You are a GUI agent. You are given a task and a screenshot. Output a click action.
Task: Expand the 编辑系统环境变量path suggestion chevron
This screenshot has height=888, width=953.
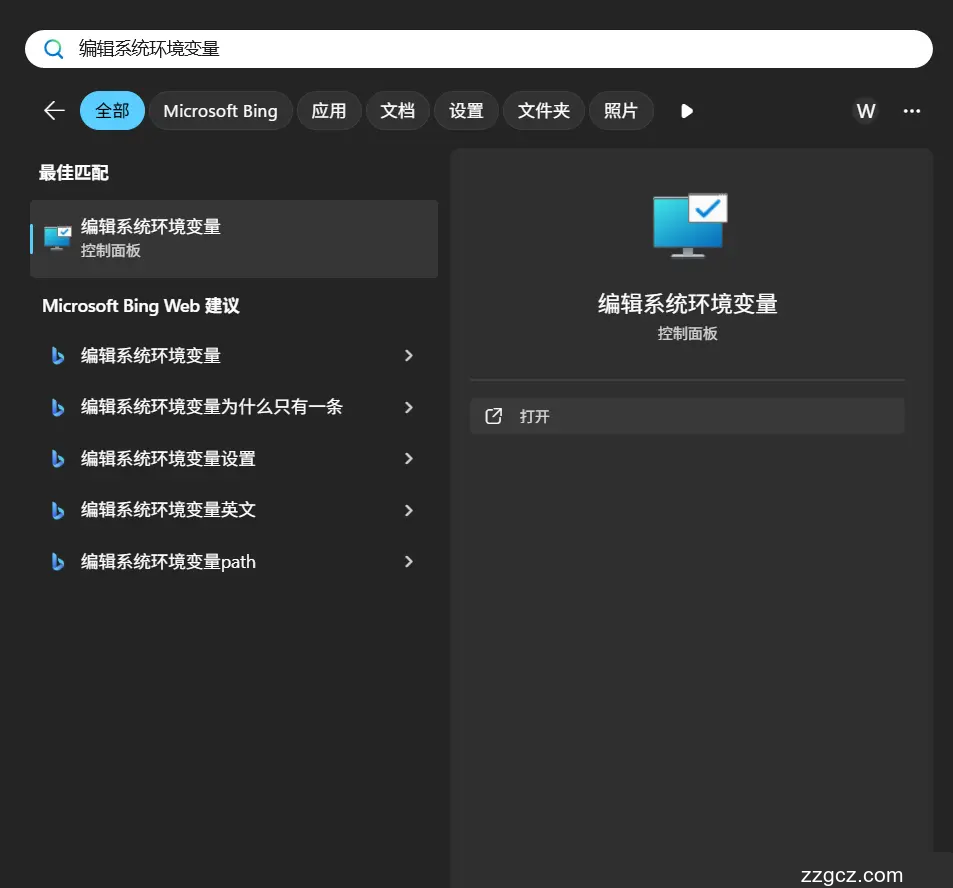click(408, 561)
